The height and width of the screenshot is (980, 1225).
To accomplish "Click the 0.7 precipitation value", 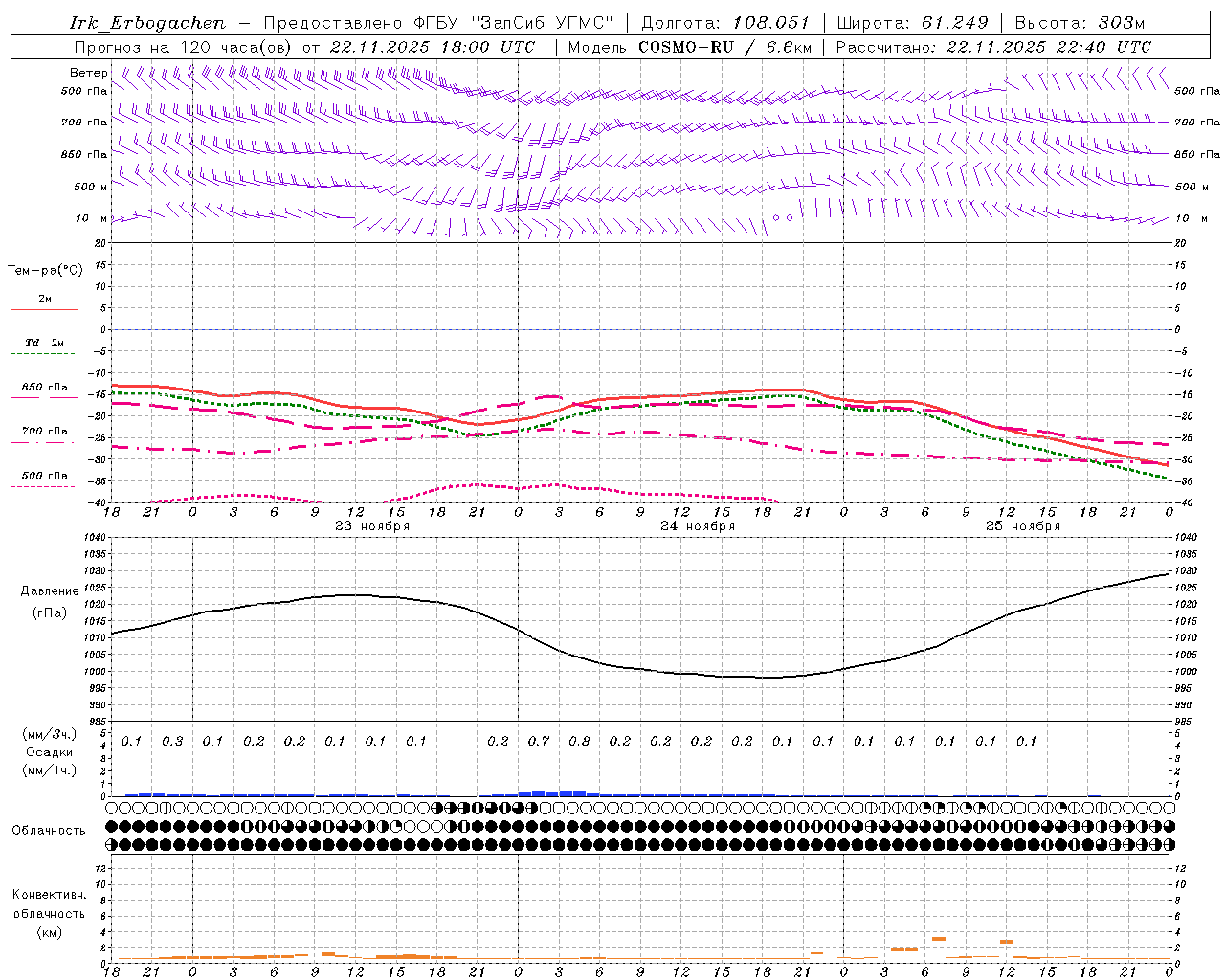I will coord(539,742).
